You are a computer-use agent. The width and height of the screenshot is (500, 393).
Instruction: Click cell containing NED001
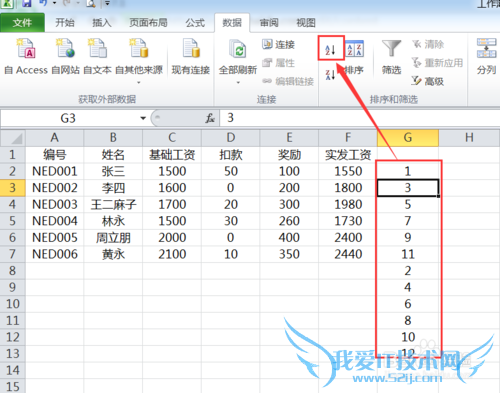55,171
